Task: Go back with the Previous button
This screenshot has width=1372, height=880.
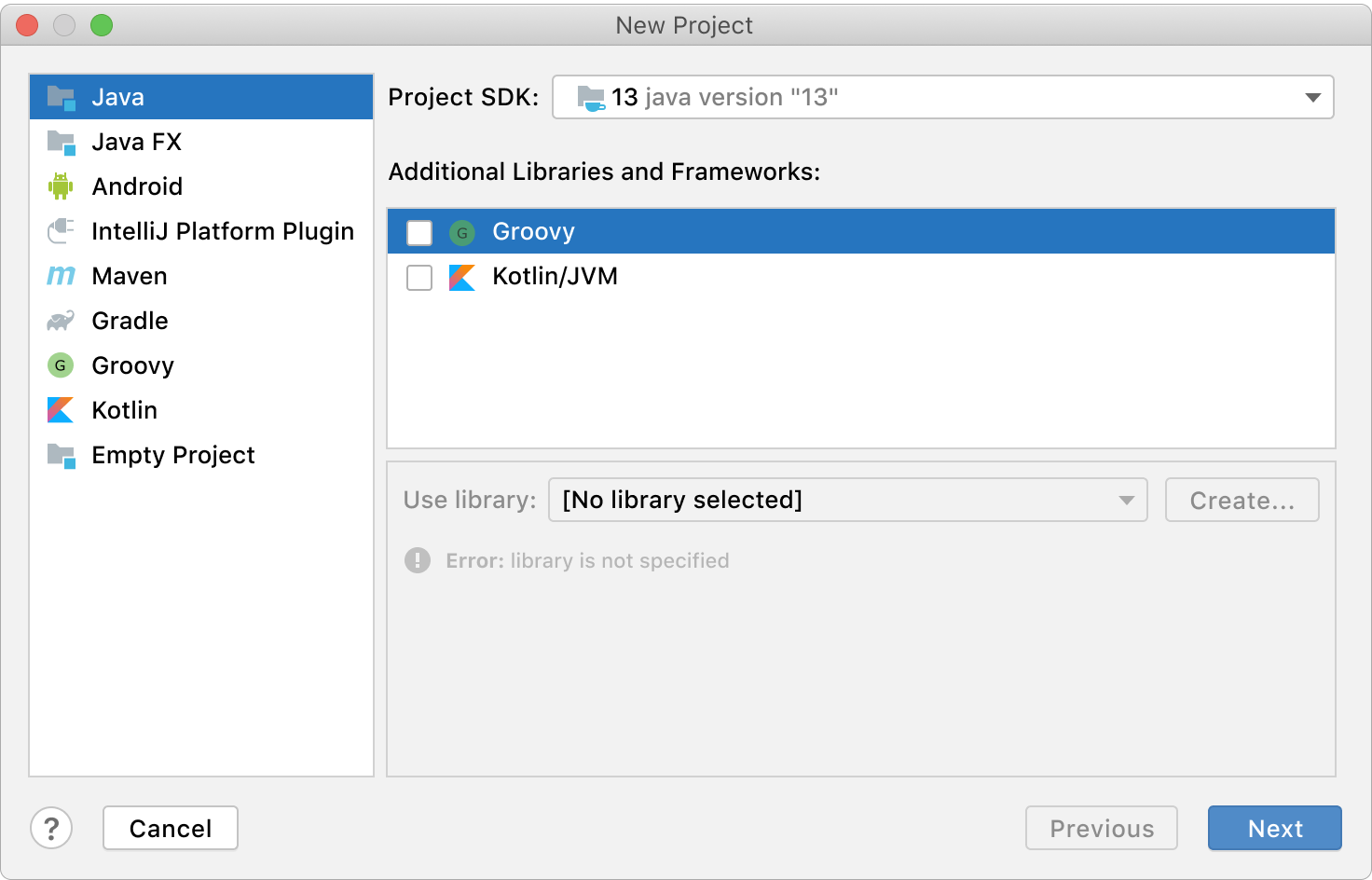Action: pyautogui.click(x=1101, y=828)
